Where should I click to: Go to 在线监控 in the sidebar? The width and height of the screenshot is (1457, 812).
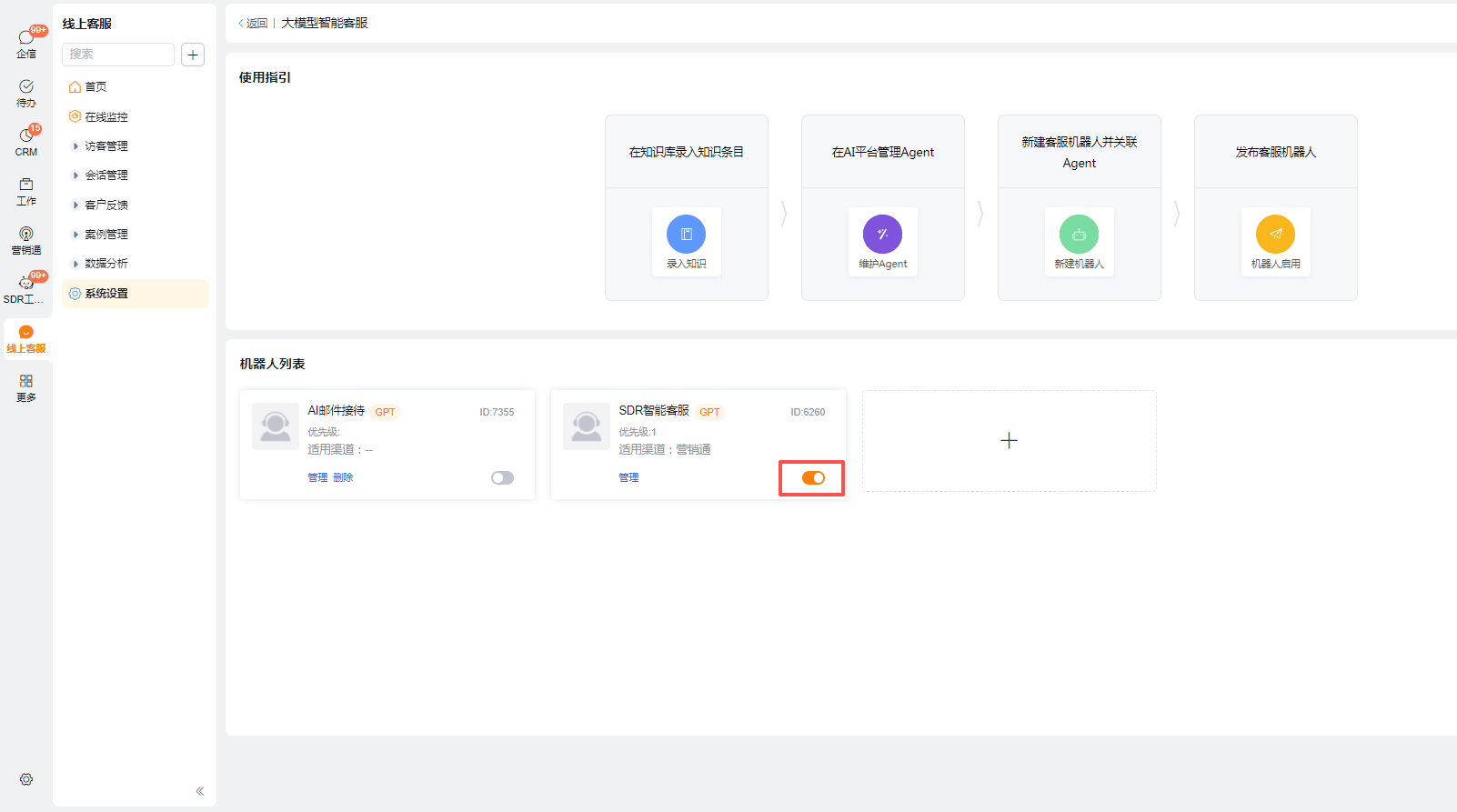click(106, 117)
